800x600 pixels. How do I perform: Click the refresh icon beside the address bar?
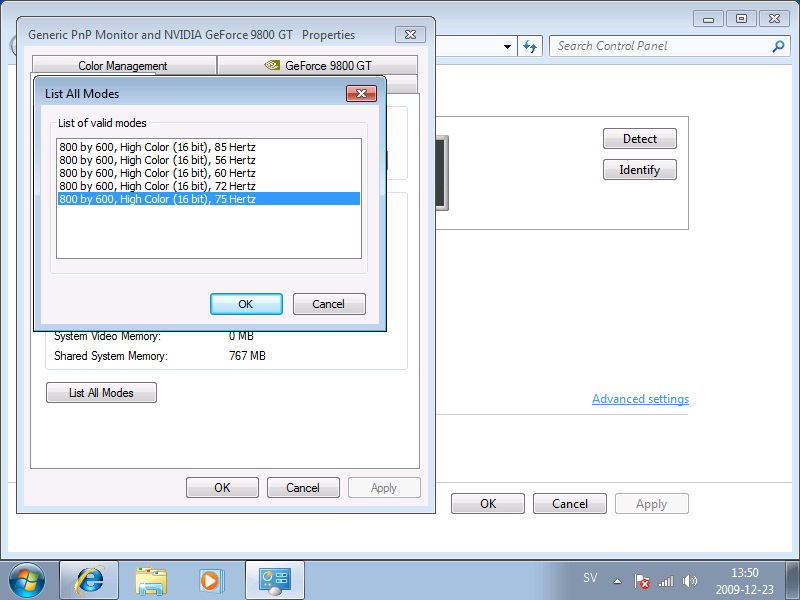point(530,46)
